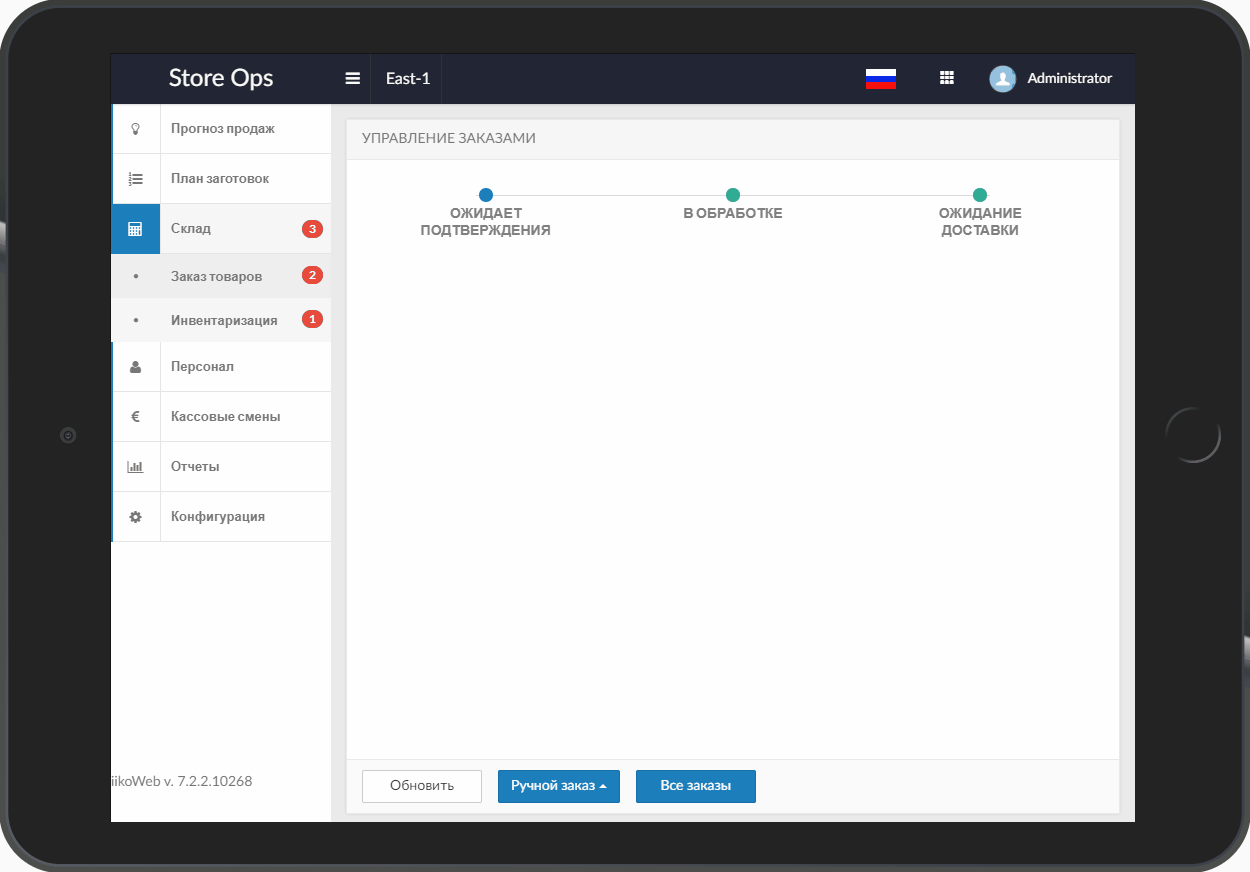Click the list icon for План заготовок
Screen dimensions: 1250x872
point(136,179)
